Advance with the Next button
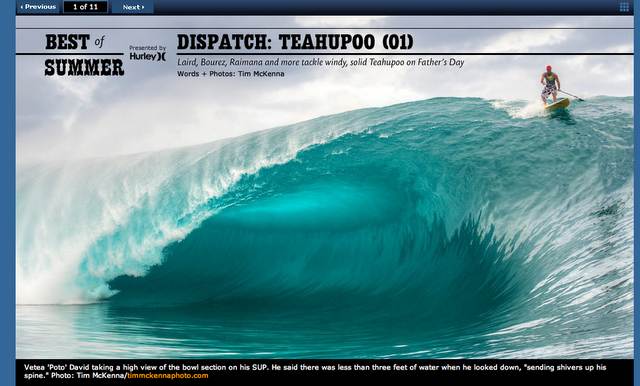Screen dimensions: 640x386 coord(133,7)
